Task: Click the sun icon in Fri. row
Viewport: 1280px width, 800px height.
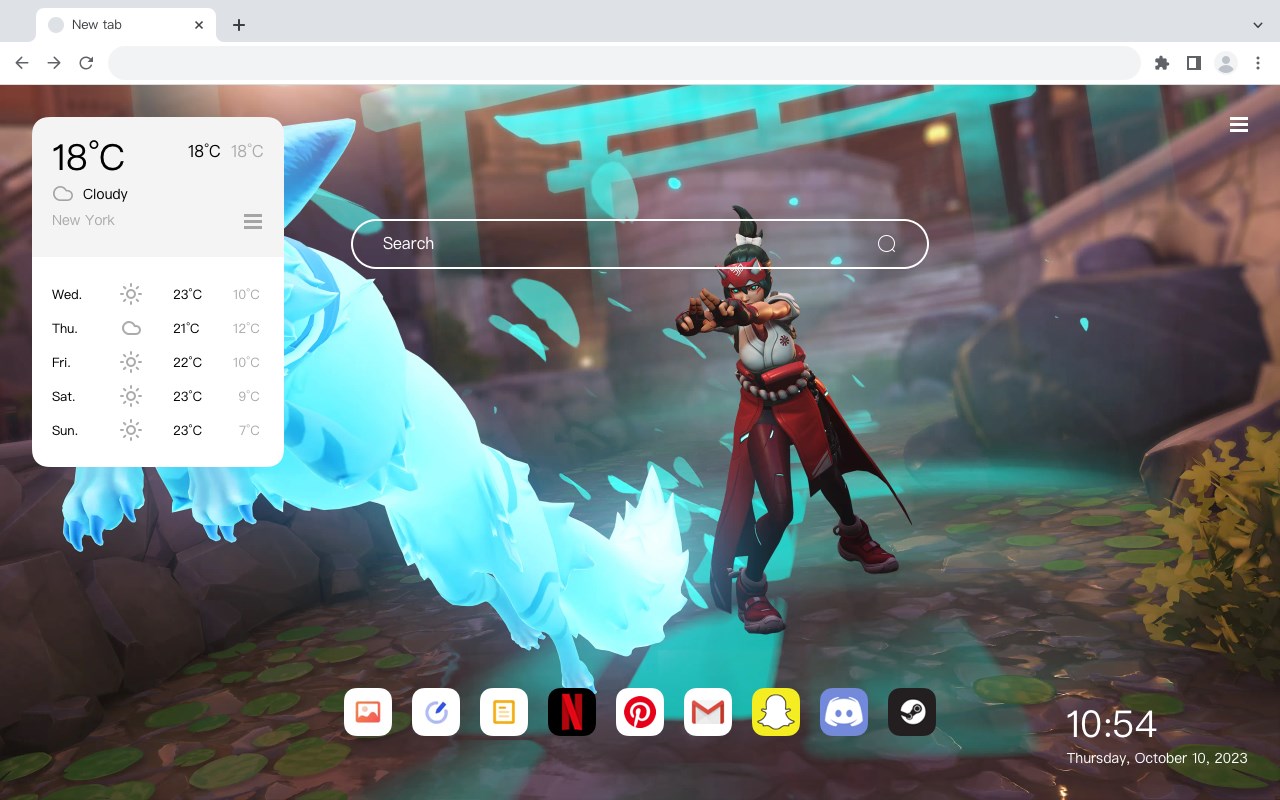Action: (x=131, y=362)
